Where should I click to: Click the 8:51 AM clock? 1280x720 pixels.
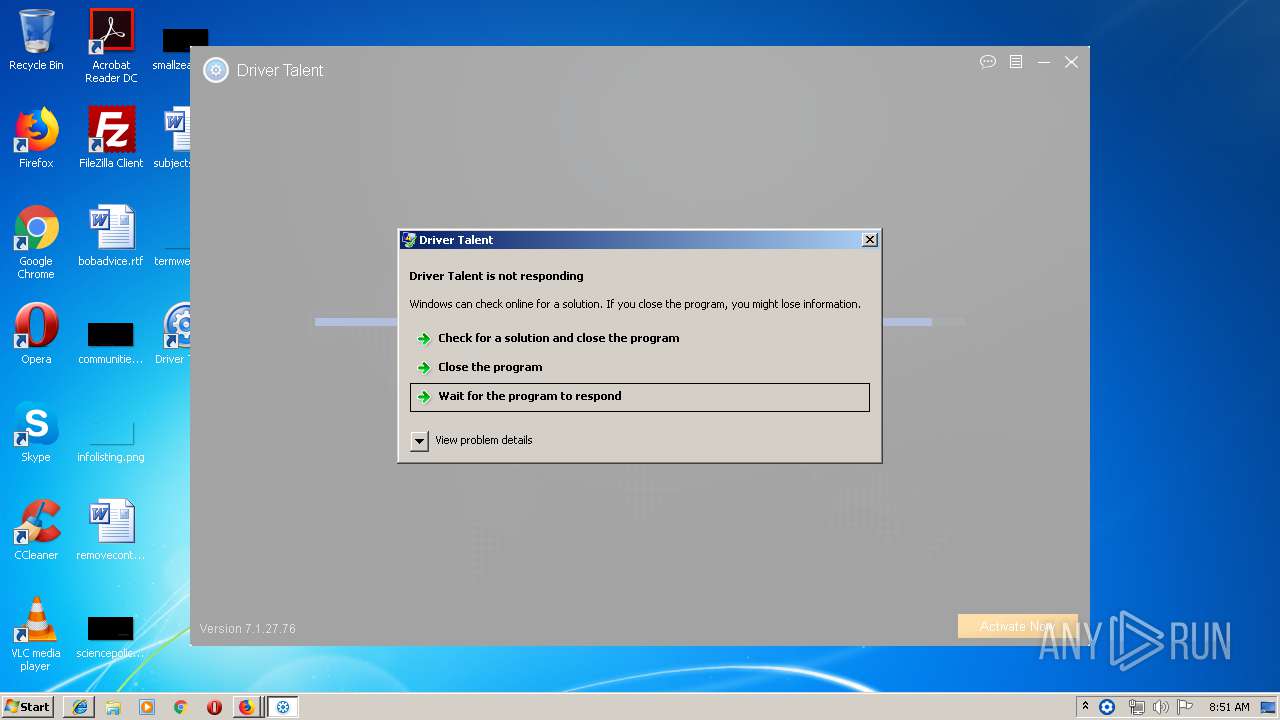pos(1229,707)
